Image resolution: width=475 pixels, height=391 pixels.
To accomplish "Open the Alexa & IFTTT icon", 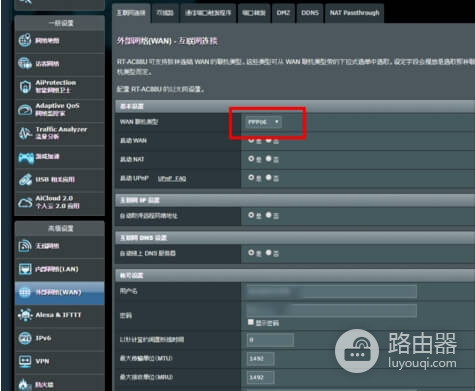I will pos(25,315).
